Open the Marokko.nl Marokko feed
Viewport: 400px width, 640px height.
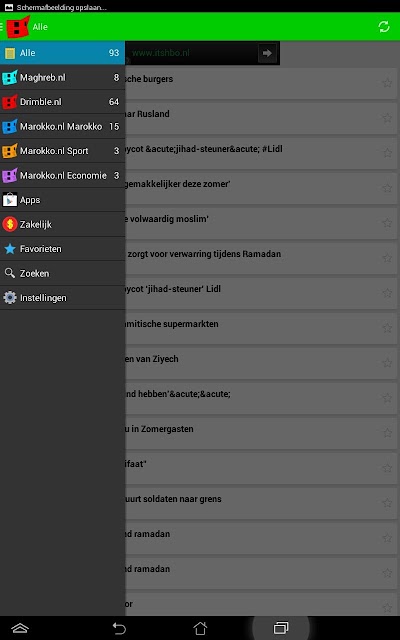pyautogui.click(x=62, y=127)
